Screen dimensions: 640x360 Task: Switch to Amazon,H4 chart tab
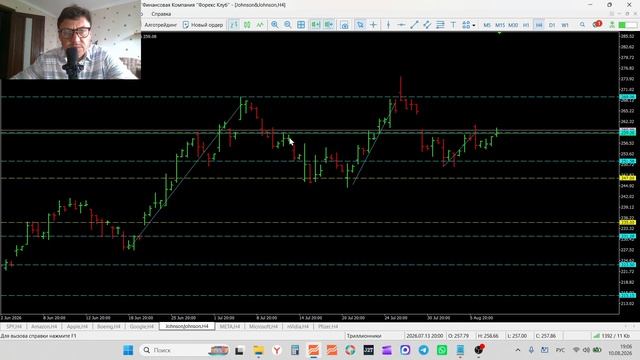coord(44,327)
